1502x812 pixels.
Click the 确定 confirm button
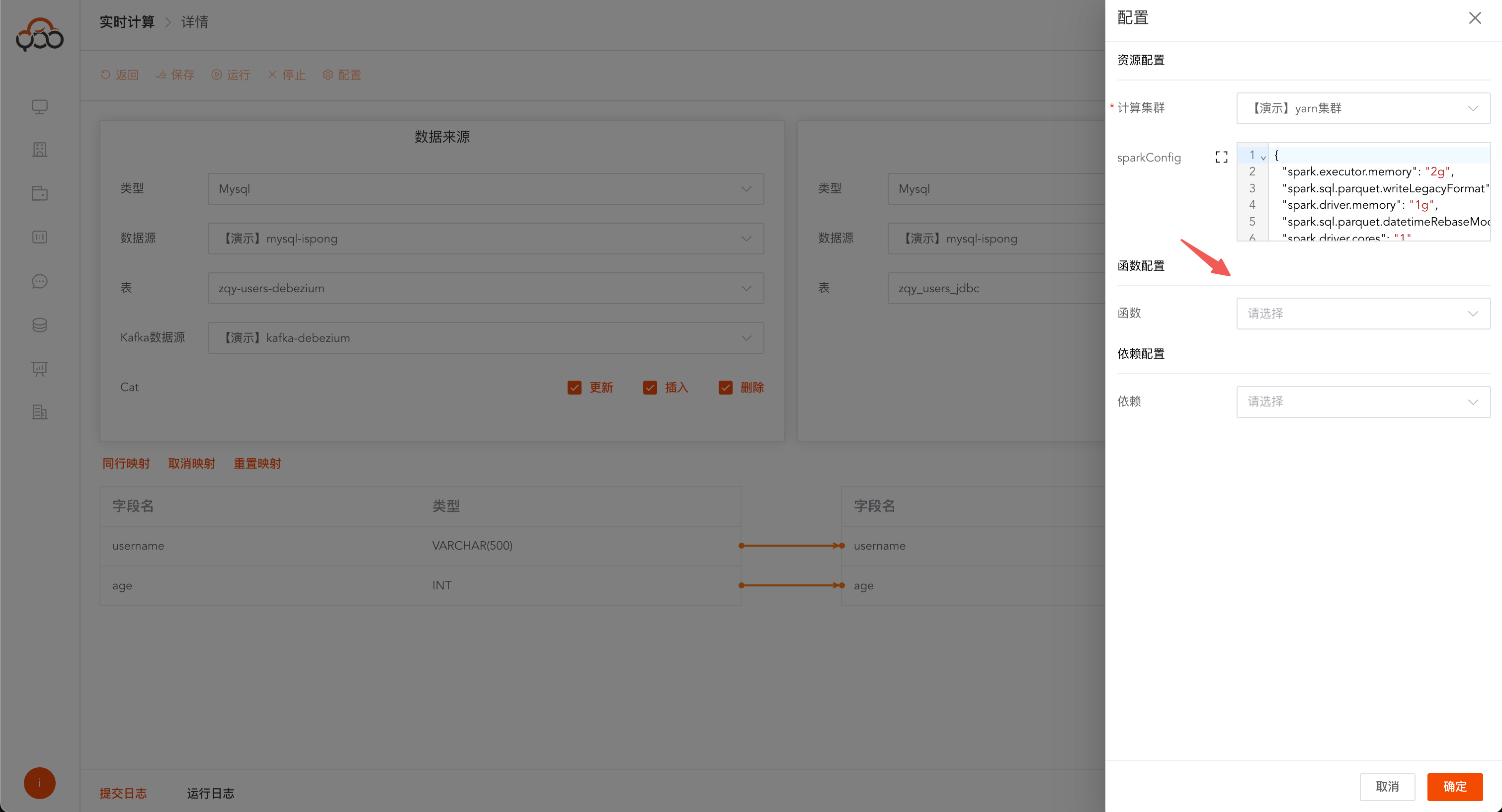1454,786
